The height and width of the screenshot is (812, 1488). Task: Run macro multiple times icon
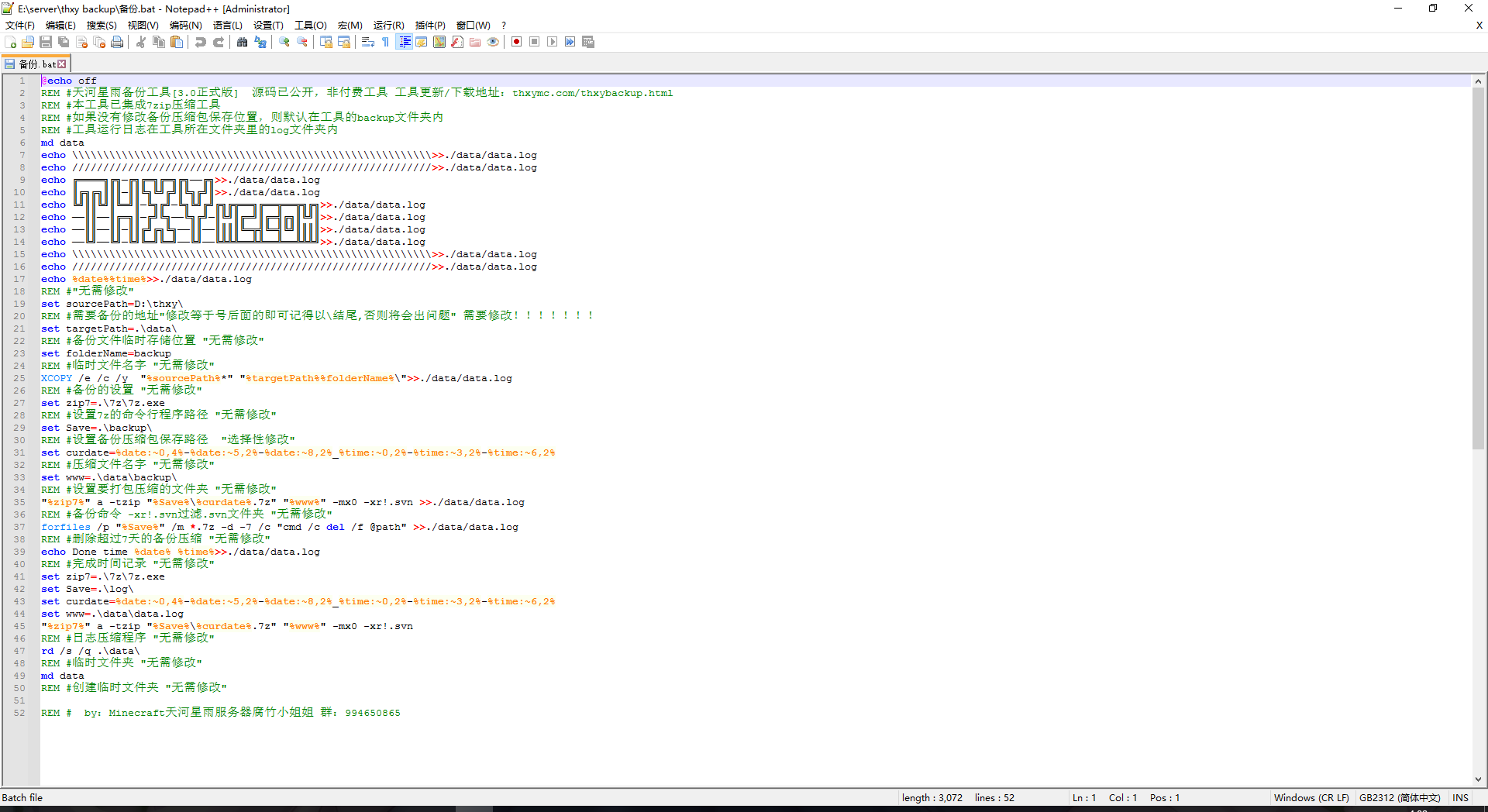570,42
